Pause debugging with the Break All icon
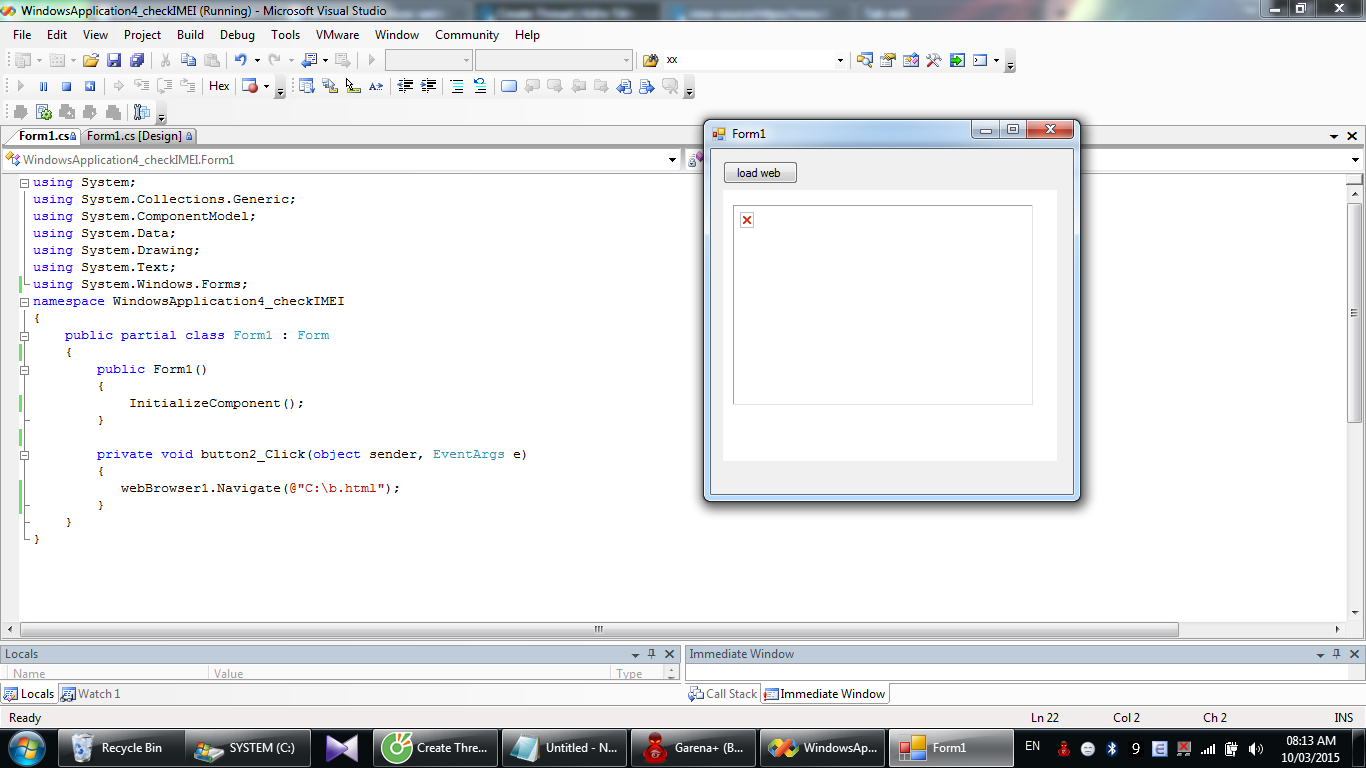1366x768 pixels. tap(43, 86)
